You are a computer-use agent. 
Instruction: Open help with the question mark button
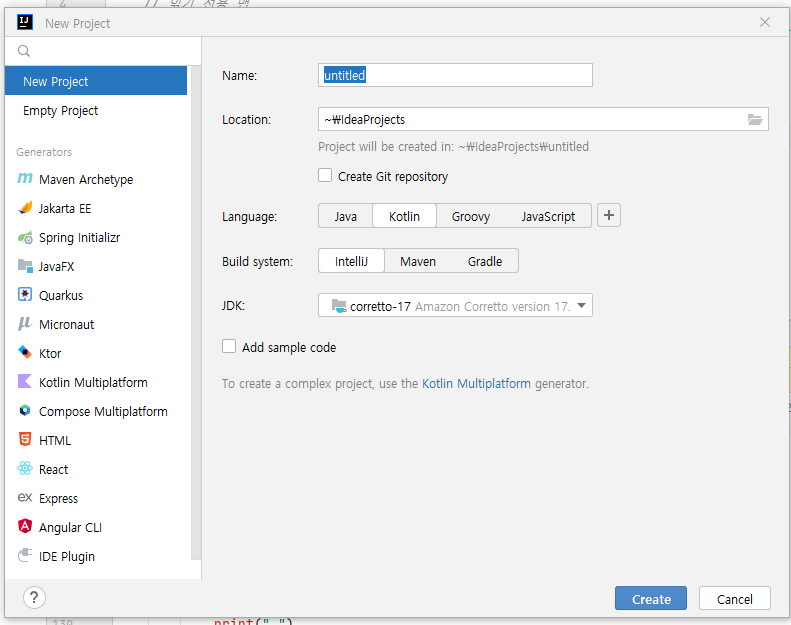click(34, 598)
